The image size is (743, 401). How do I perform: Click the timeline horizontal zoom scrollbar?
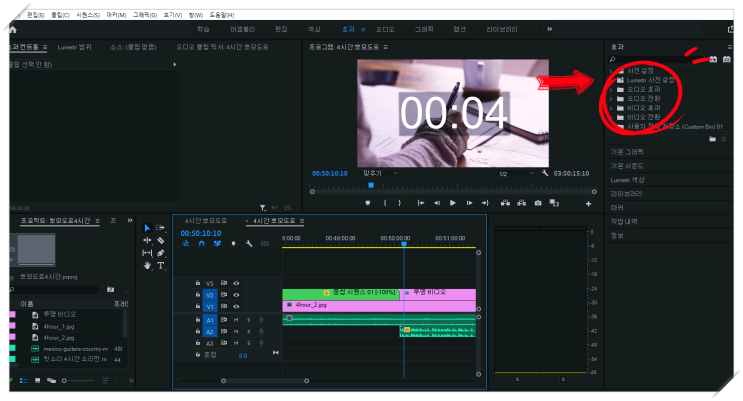coord(265,381)
